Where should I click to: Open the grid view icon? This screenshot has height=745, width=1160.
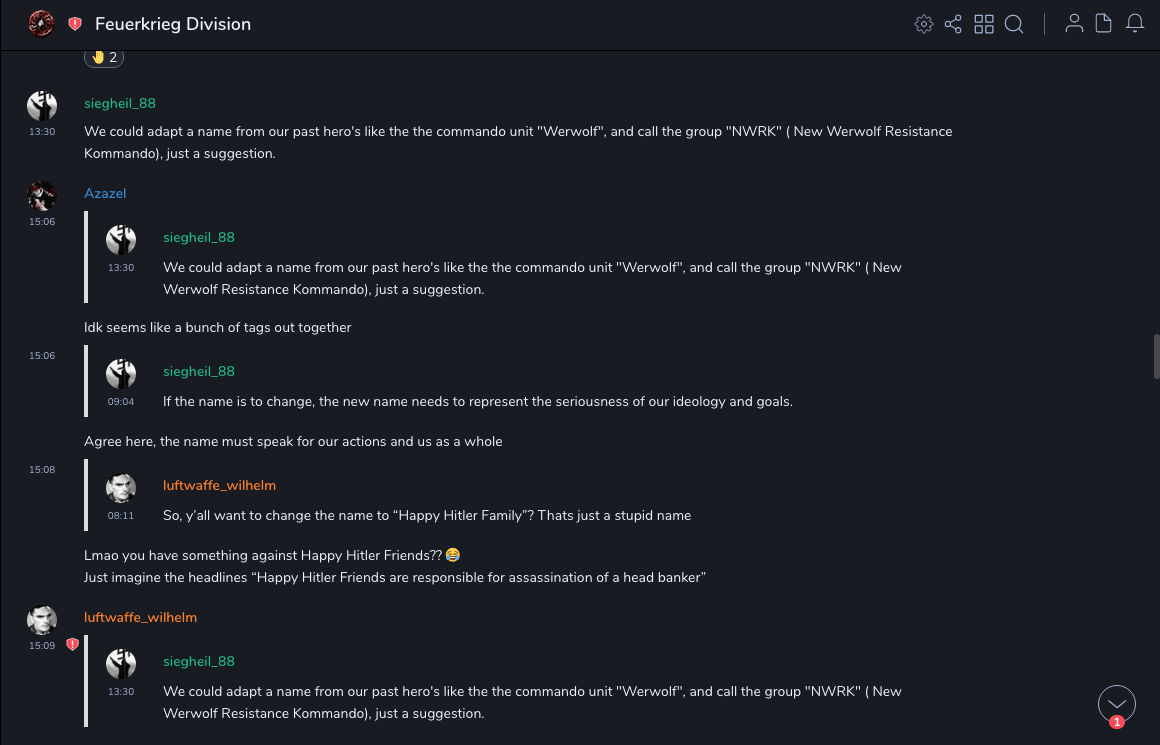coord(984,24)
